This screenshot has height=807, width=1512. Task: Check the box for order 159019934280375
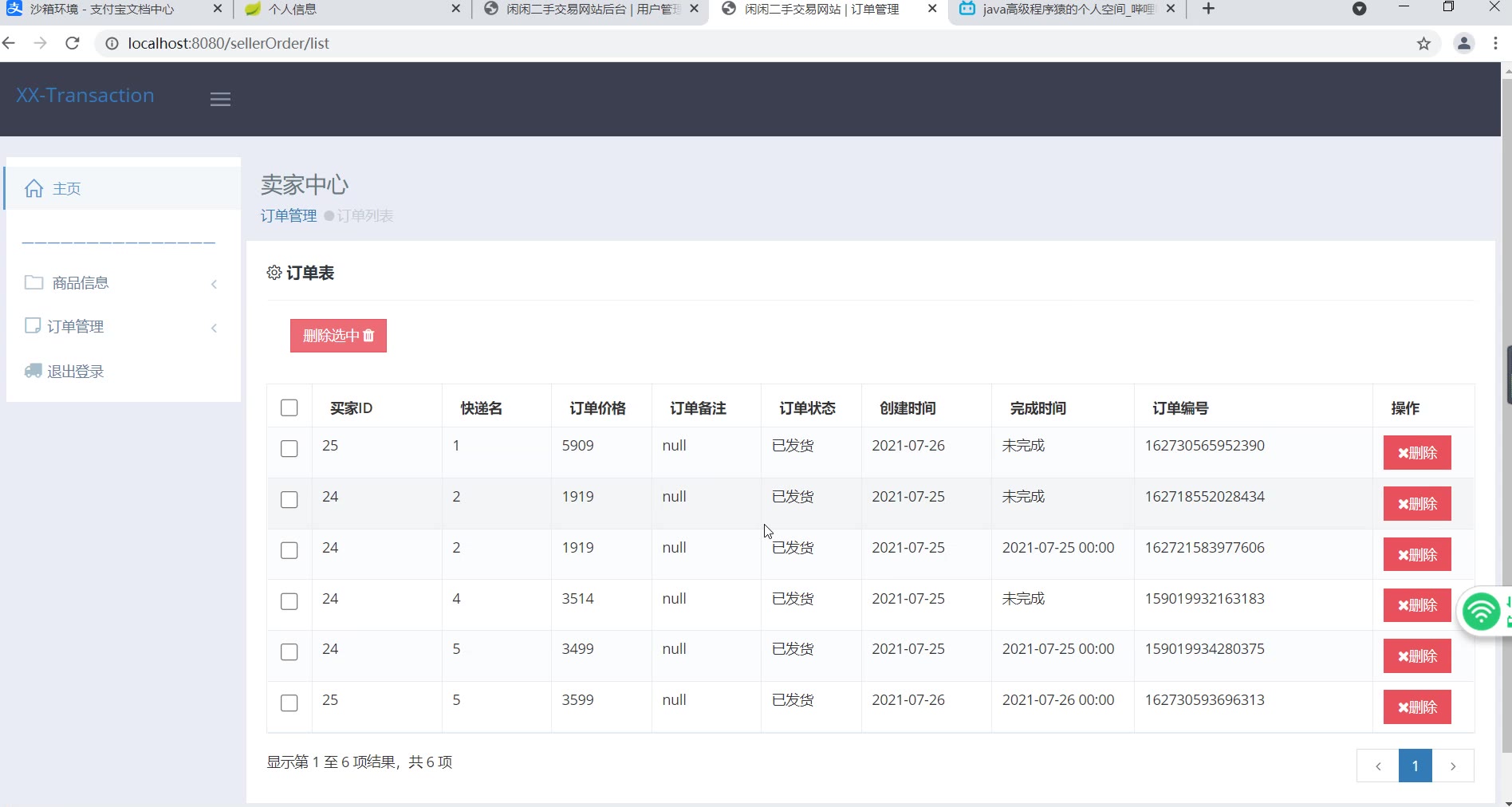(289, 652)
